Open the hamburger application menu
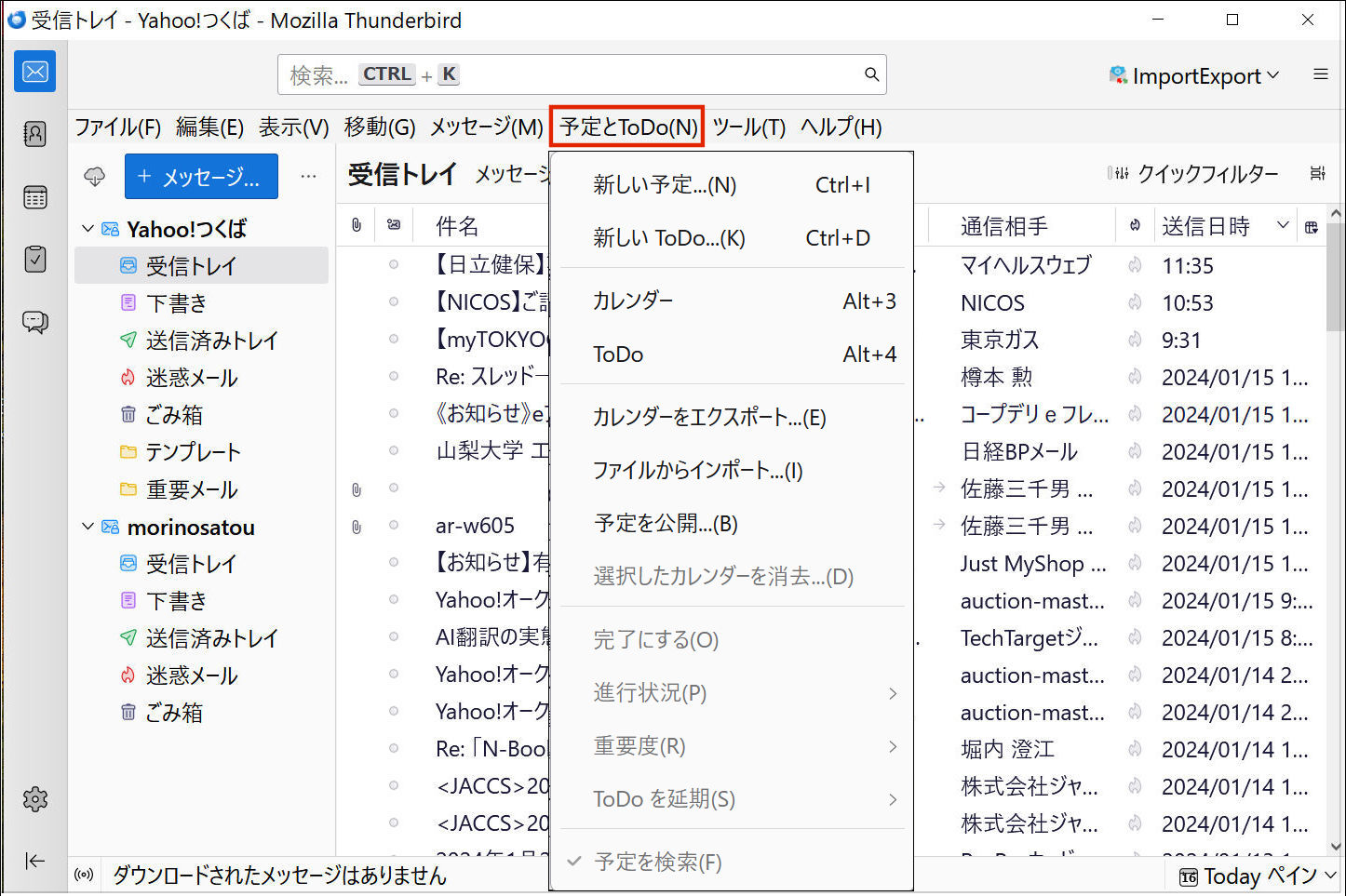This screenshot has height=896, width=1346. pyautogui.click(x=1320, y=74)
